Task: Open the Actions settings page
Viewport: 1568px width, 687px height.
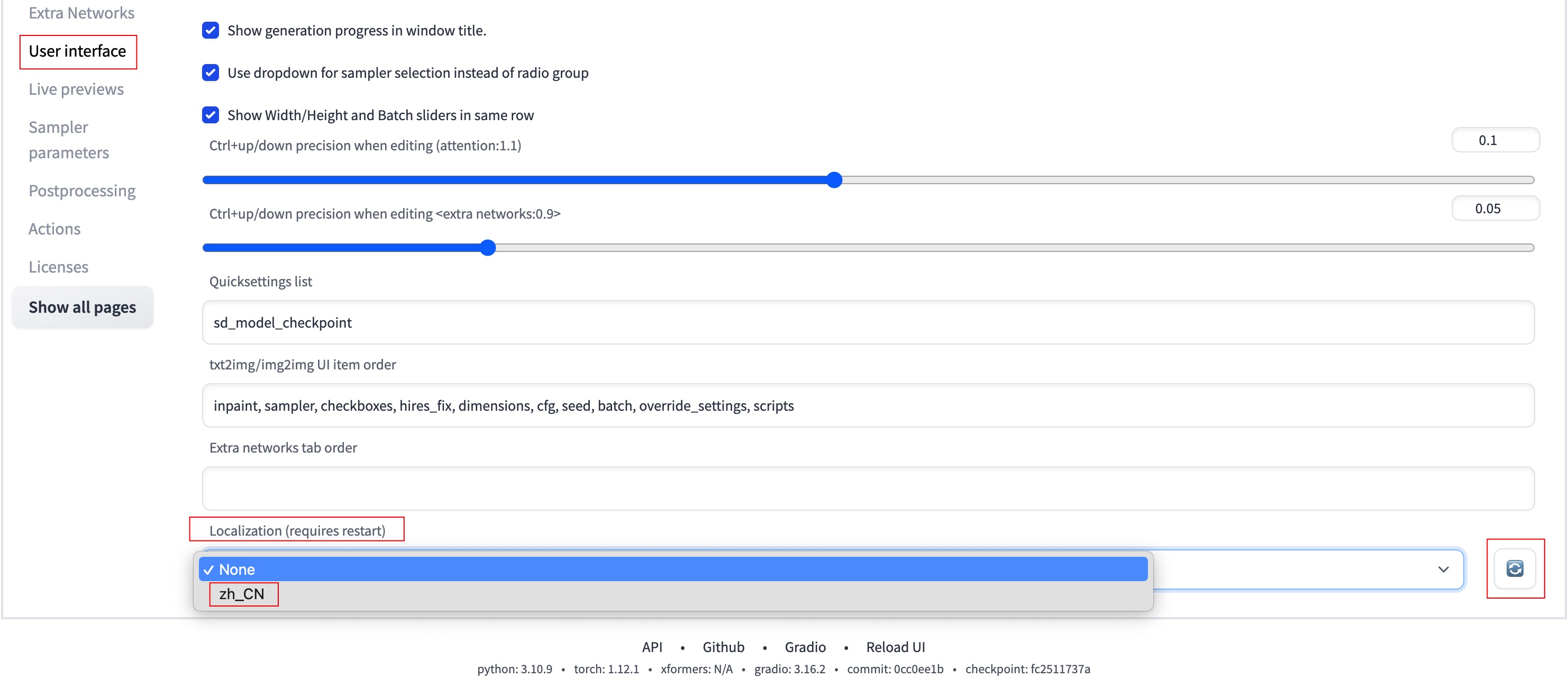Action: tap(55, 229)
